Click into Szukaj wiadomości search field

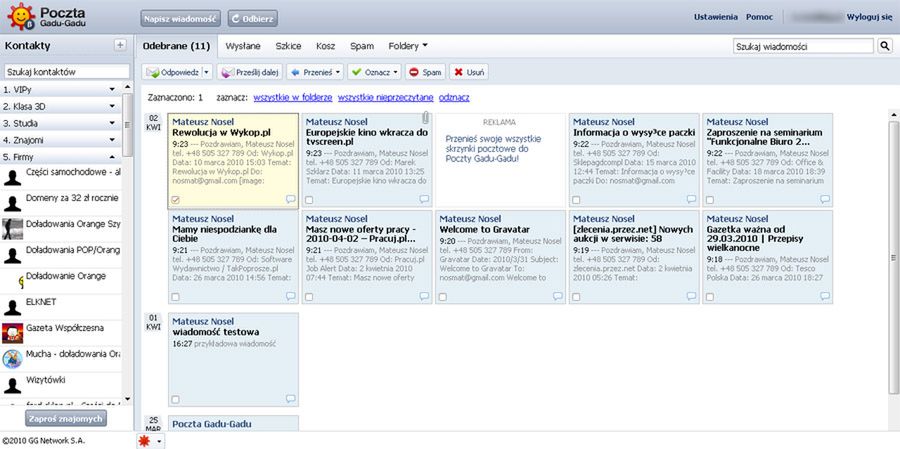pyautogui.click(x=804, y=46)
